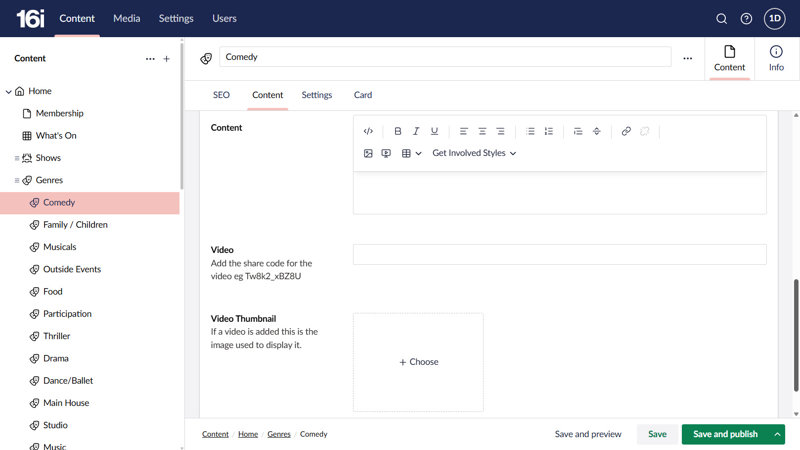Create new content with plus icon
Screen dimensions: 800x450
click(x=166, y=59)
